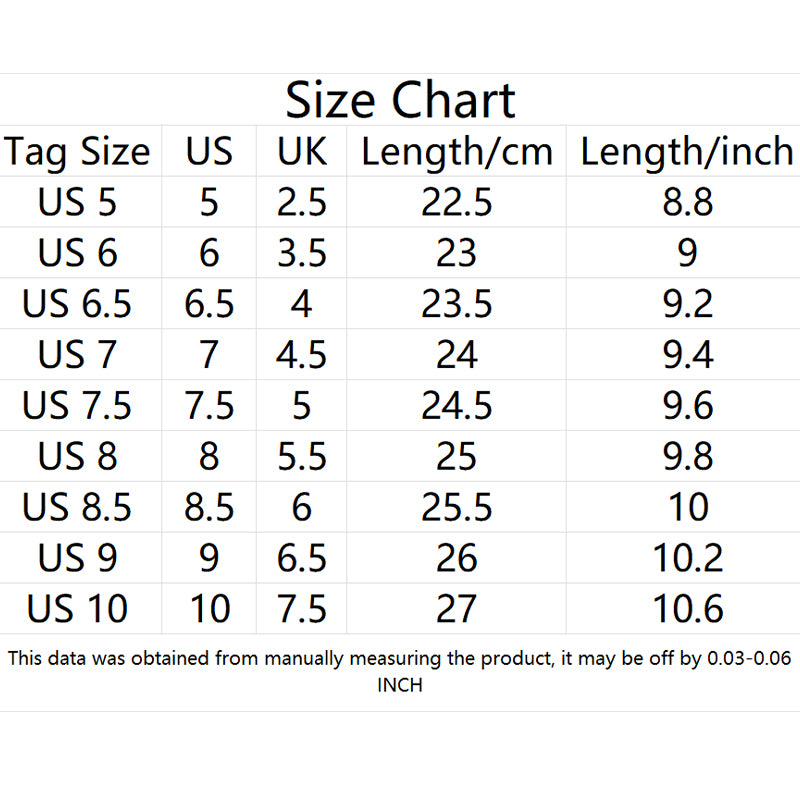This screenshot has height=800, width=800.
Task: Select the 'US 7.5' tag size cell
Action: (77, 406)
